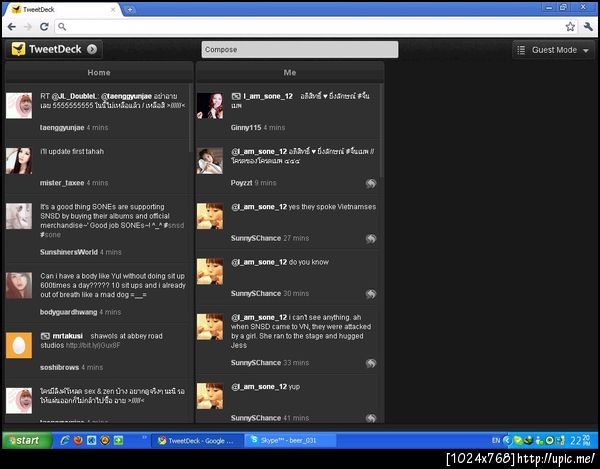Click the browser forward arrow

[x=28, y=26]
